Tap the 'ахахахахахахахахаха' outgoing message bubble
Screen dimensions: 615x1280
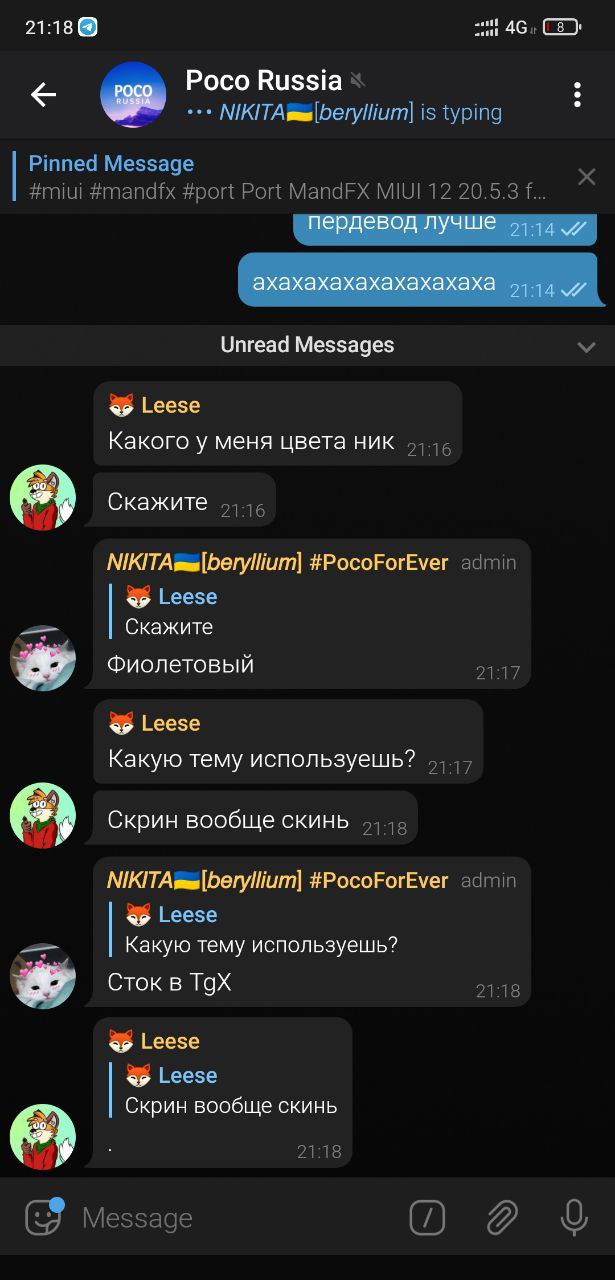(x=421, y=281)
